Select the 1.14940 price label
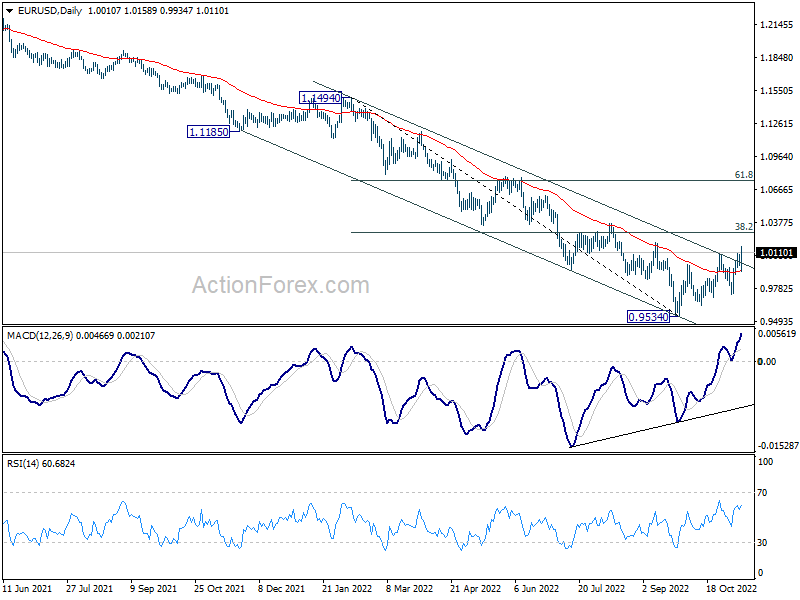The image size is (800, 600). [x=320, y=98]
